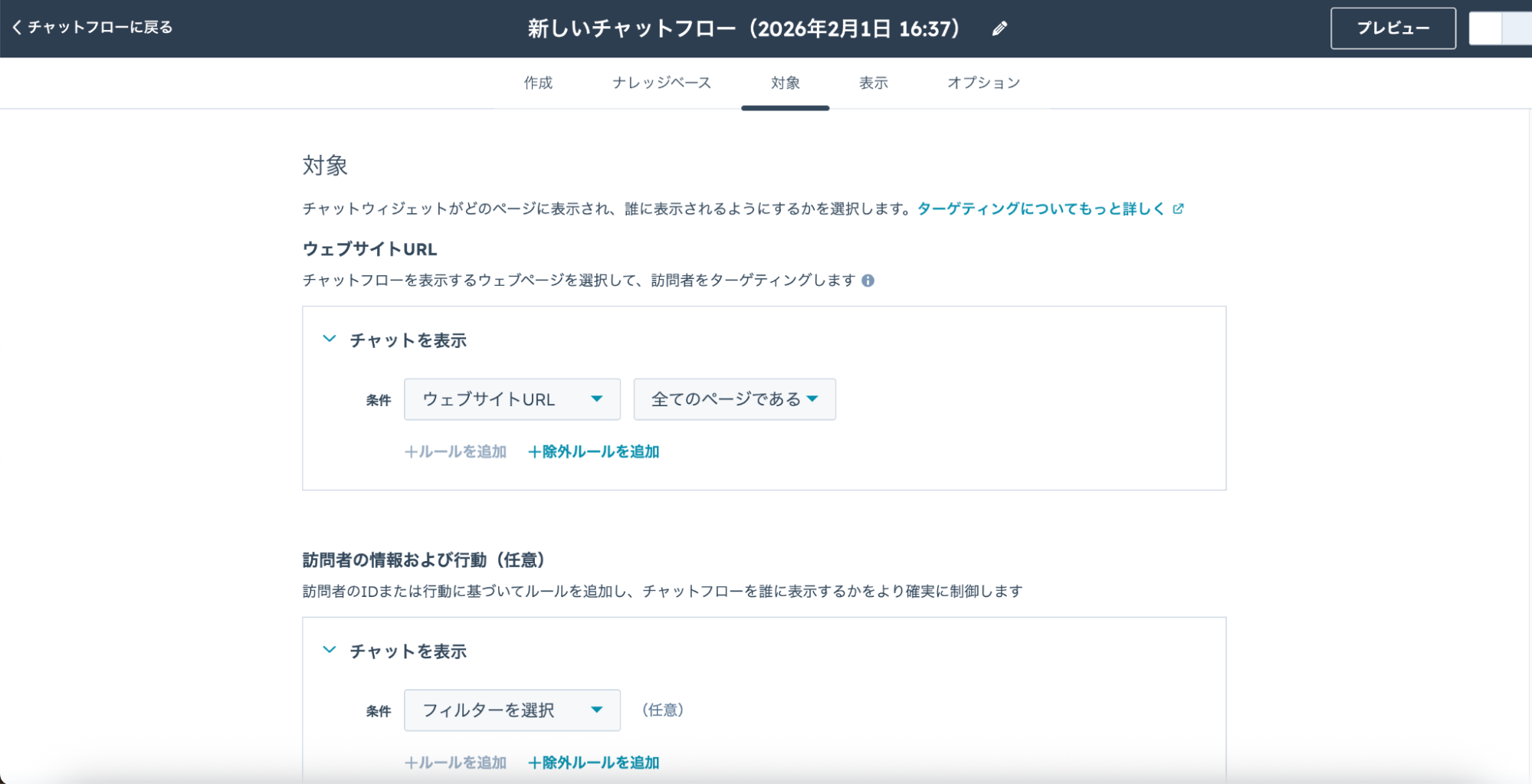Viewport: 1532px width, 784px height.
Task: Toggle the chatflow on/off switch in the header
Action: pos(1499,28)
